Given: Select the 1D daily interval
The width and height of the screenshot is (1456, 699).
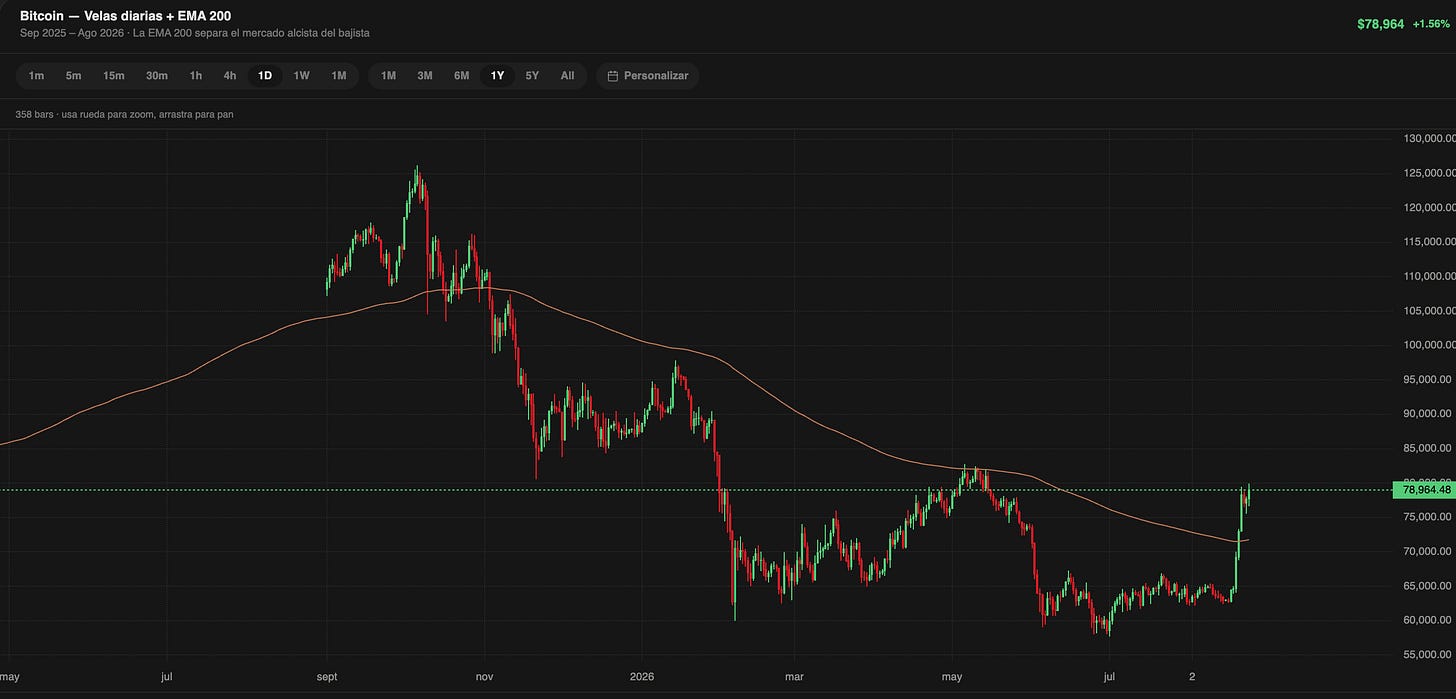Looking at the screenshot, I should pyautogui.click(x=265, y=76).
